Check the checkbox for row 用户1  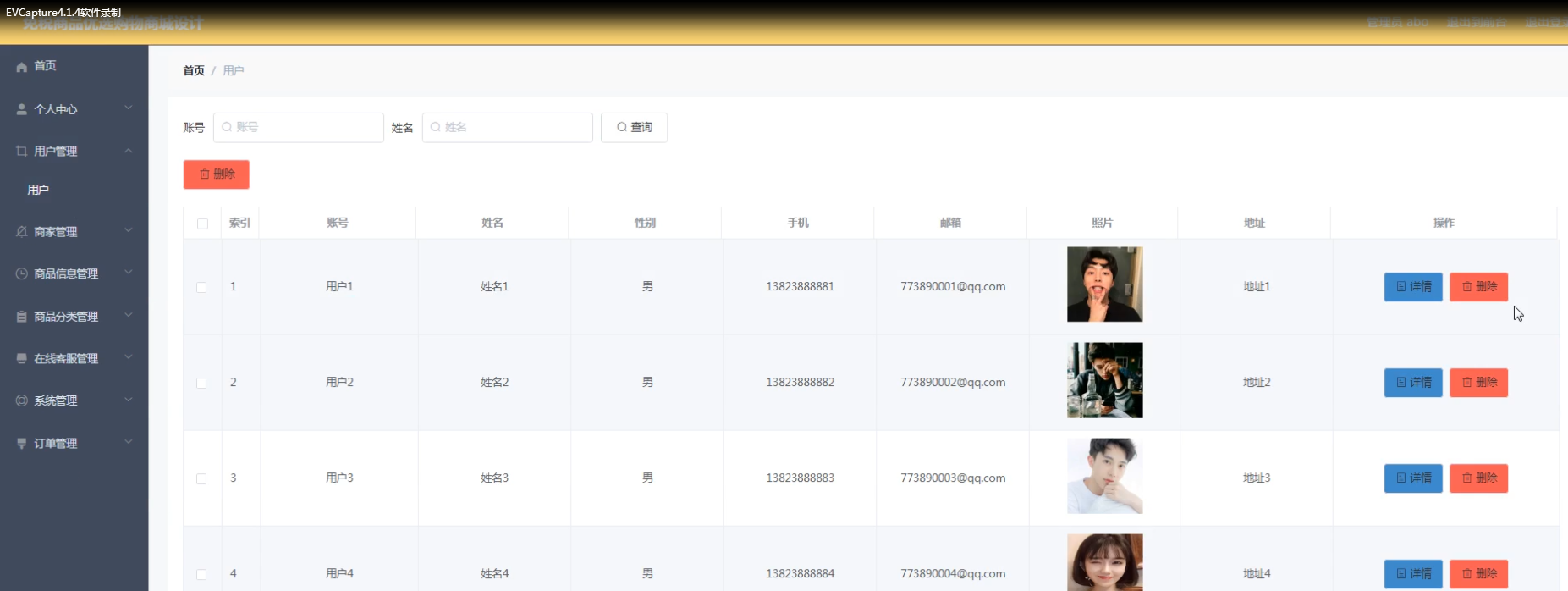click(x=201, y=287)
